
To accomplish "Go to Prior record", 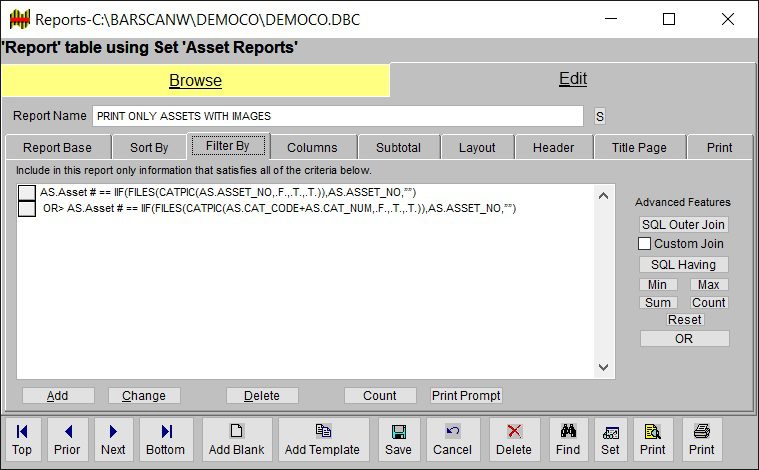I will tap(67, 440).
